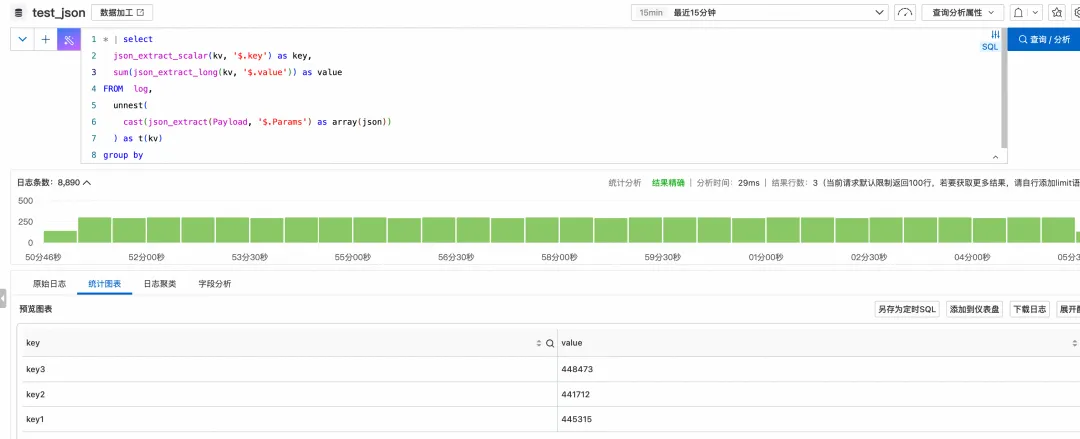Open the 查询分析属性 dropdown

pos(963,12)
